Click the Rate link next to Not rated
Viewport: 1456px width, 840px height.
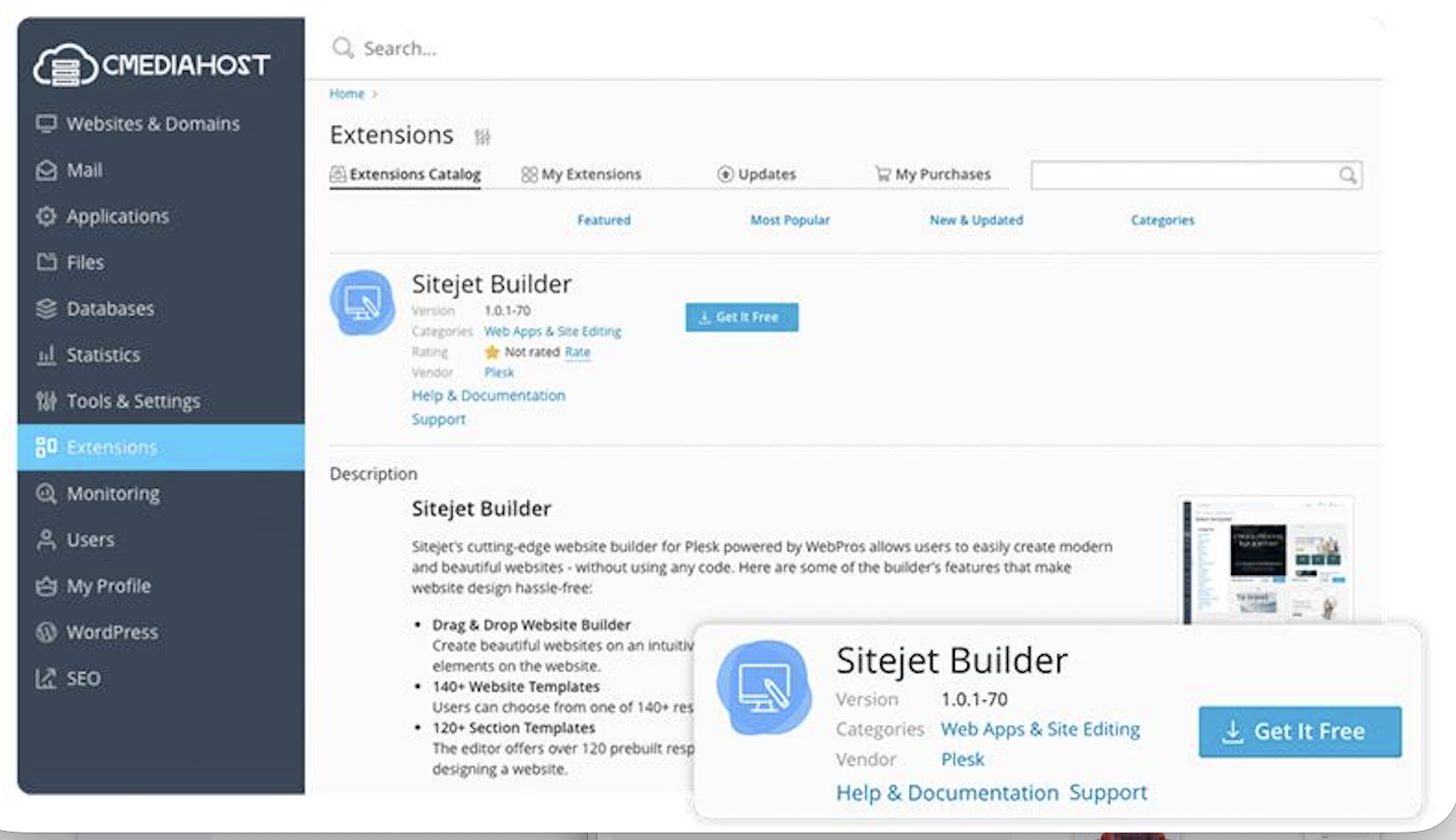click(577, 352)
